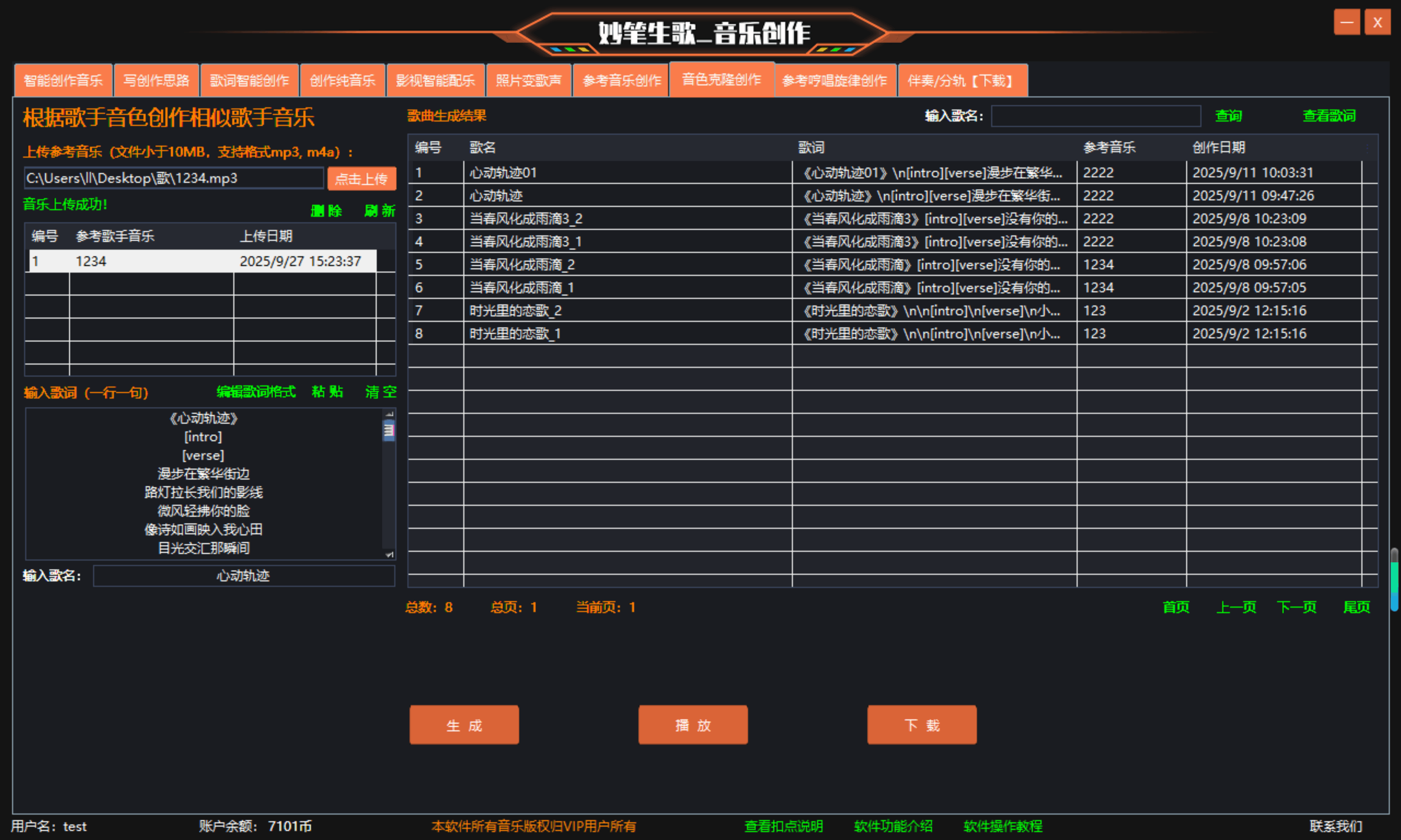1401x840 pixels.
Task: Click 清空 to clear lyrics
Action: tap(380, 392)
